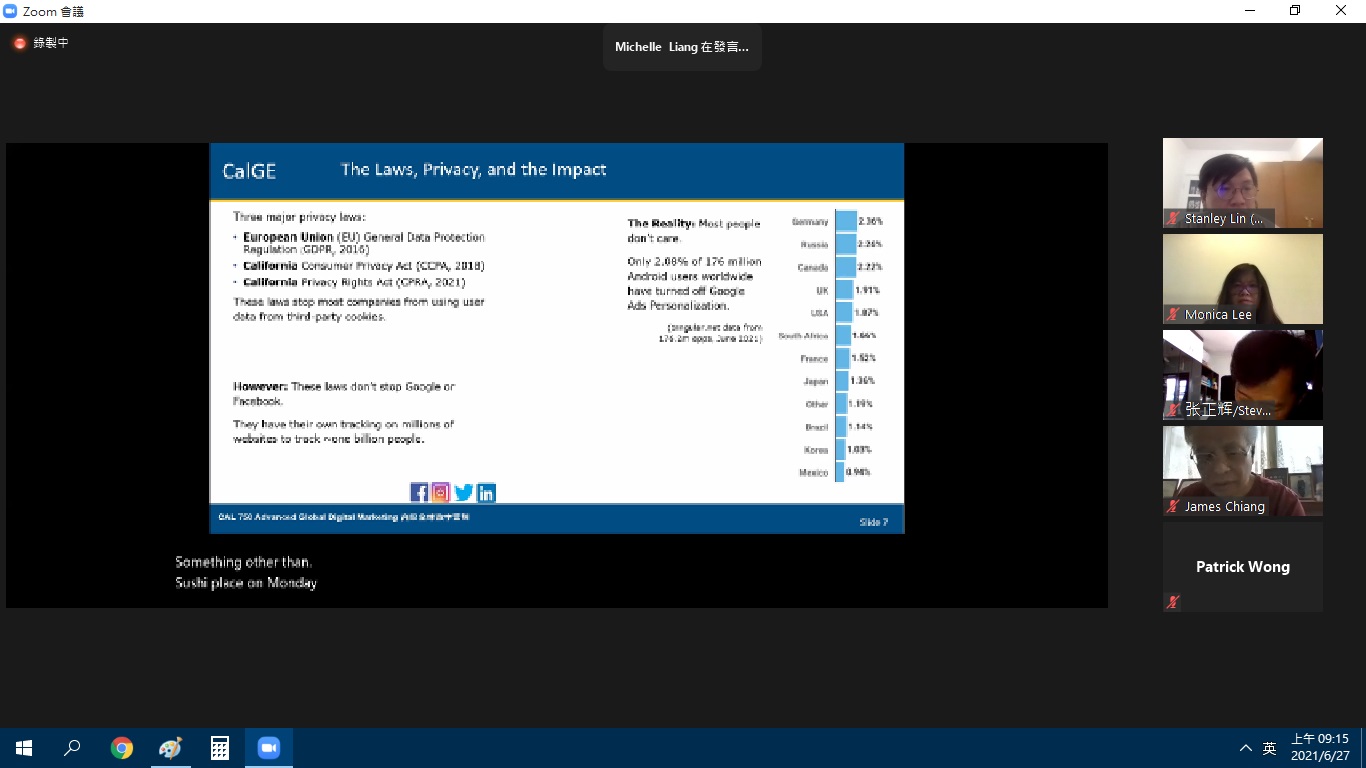Click the Michelle Liang speaking notification
Viewport: 1366px width, 768px height.
682,47
